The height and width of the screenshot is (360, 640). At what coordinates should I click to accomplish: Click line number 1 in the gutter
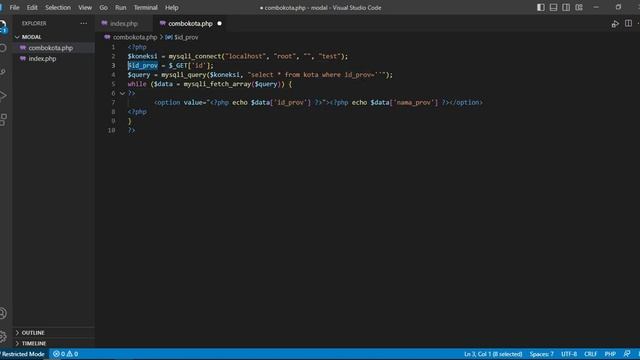113,47
